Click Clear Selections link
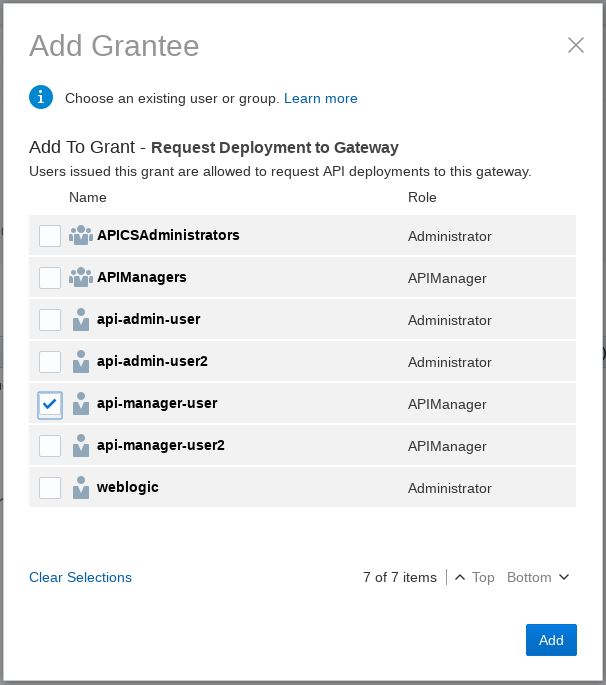Image resolution: width=606 pixels, height=685 pixels. pos(80,577)
